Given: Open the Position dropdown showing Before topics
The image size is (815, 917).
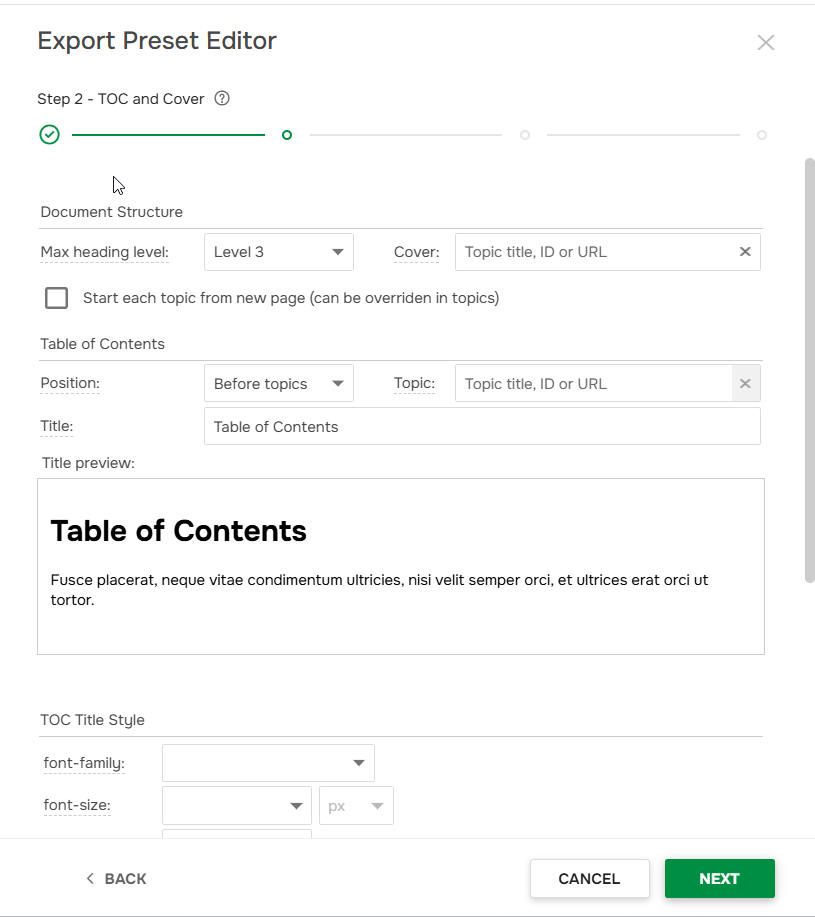Looking at the screenshot, I should click(279, 384).
